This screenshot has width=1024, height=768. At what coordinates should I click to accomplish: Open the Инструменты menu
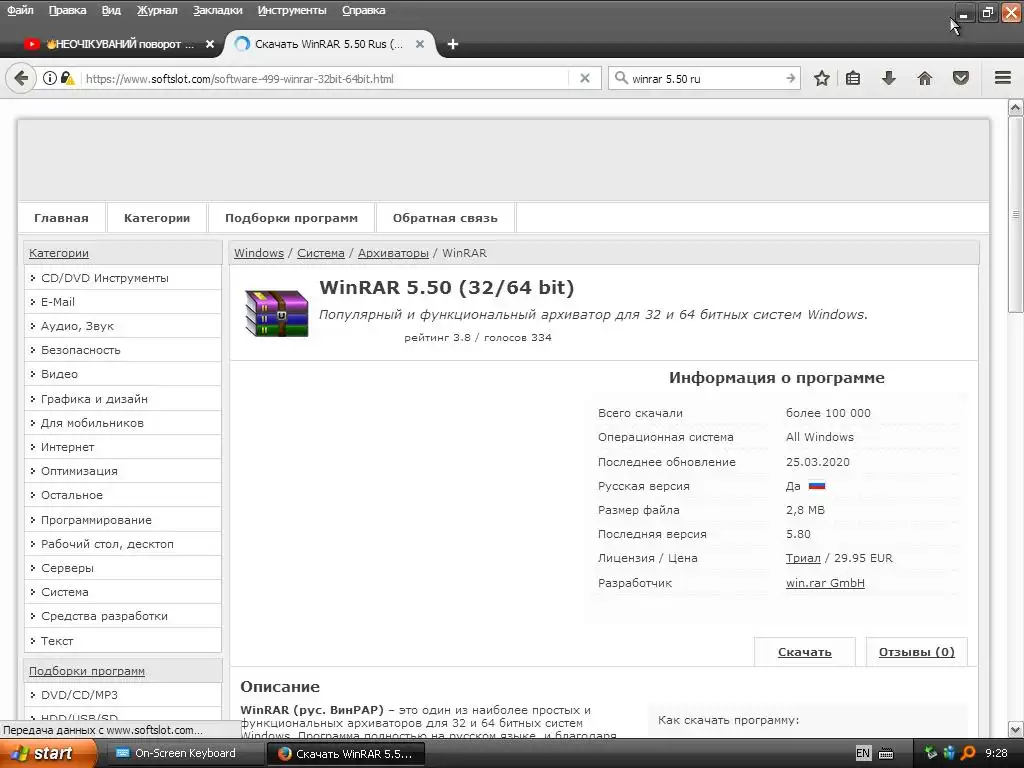tap(292, 10)
